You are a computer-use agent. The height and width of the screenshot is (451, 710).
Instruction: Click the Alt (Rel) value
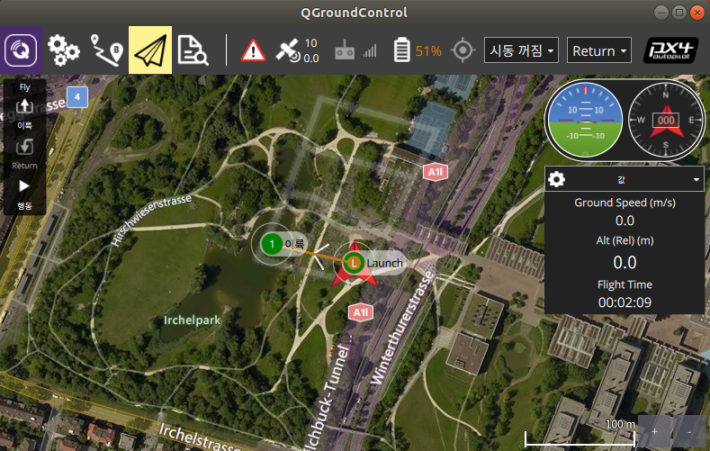coord(624,263)
